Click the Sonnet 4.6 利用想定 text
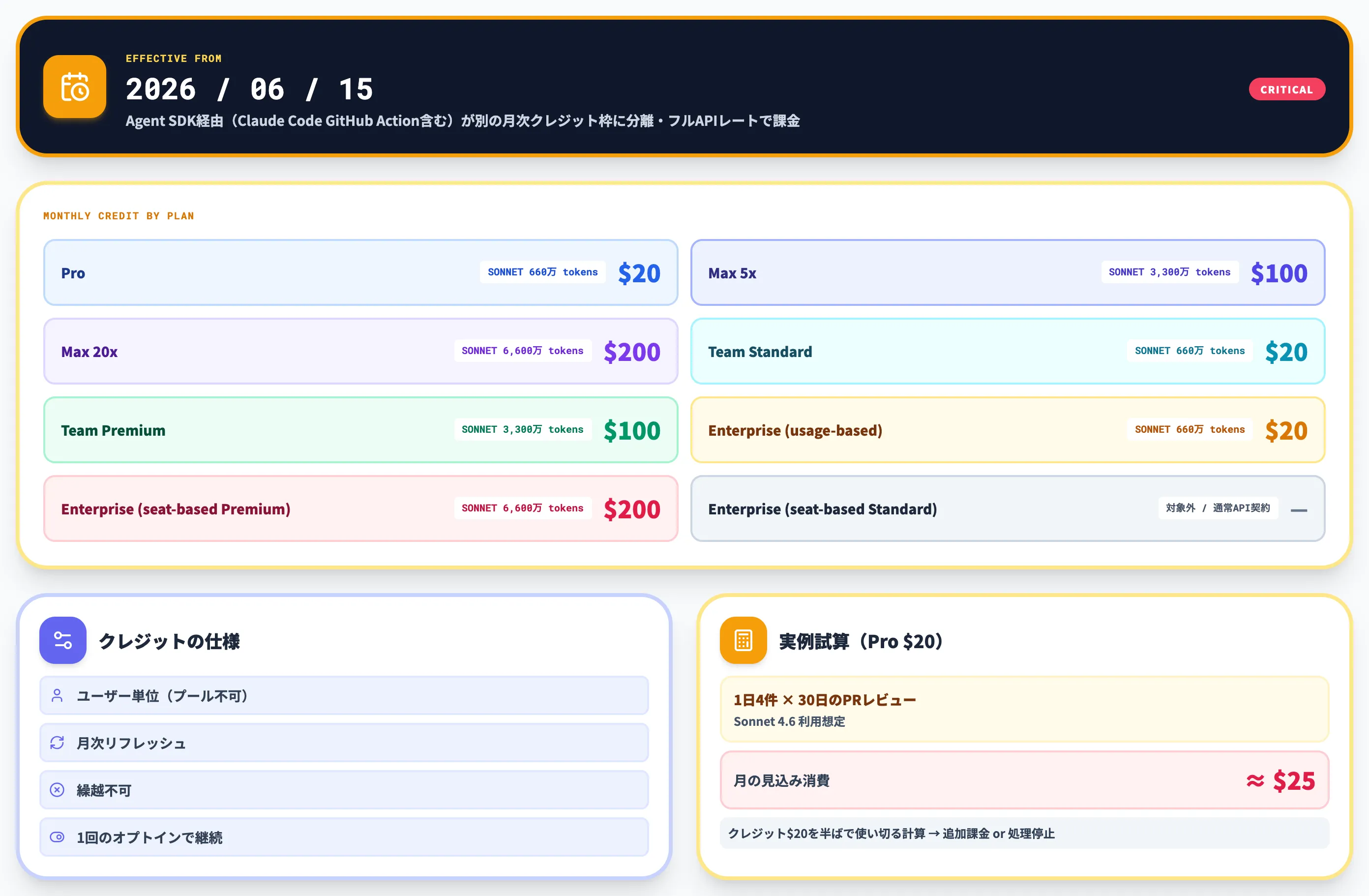Viewport: 1369px width, 896px height. (789, 721)
